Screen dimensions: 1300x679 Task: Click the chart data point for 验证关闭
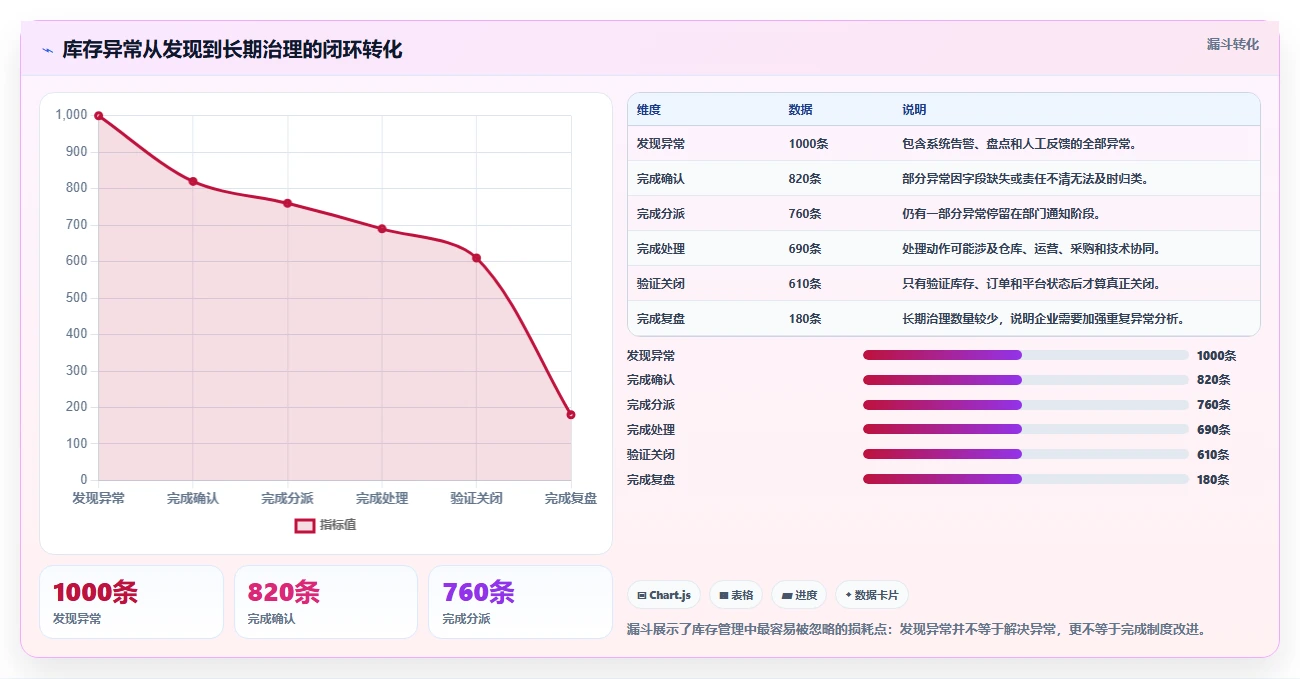pos(476,258)
